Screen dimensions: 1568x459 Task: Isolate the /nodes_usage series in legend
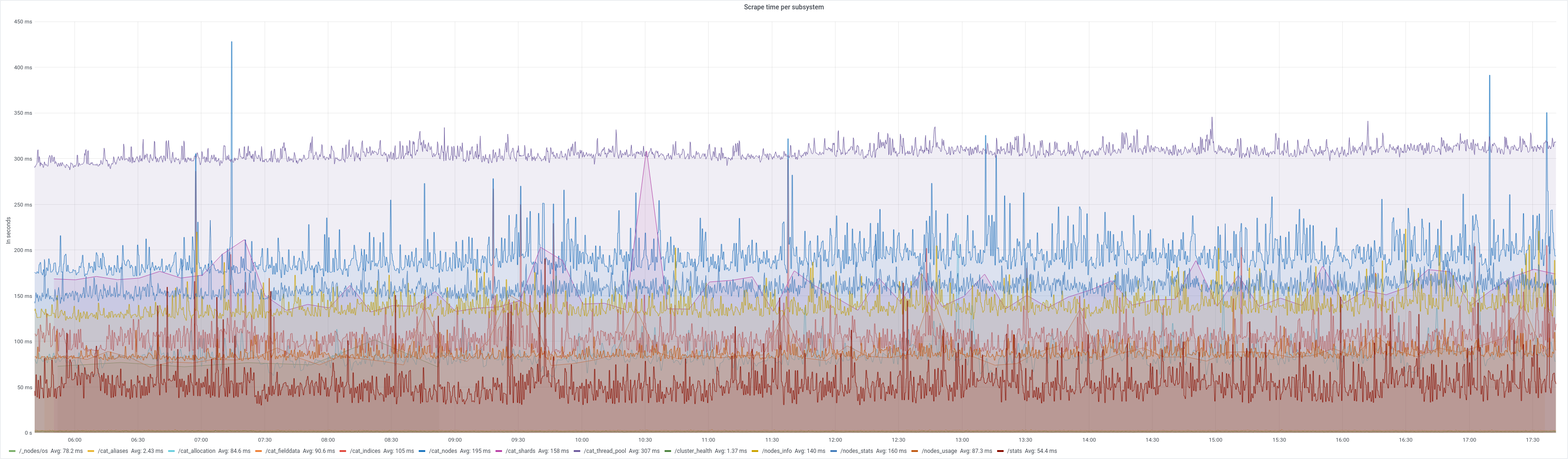pos(939,451)
